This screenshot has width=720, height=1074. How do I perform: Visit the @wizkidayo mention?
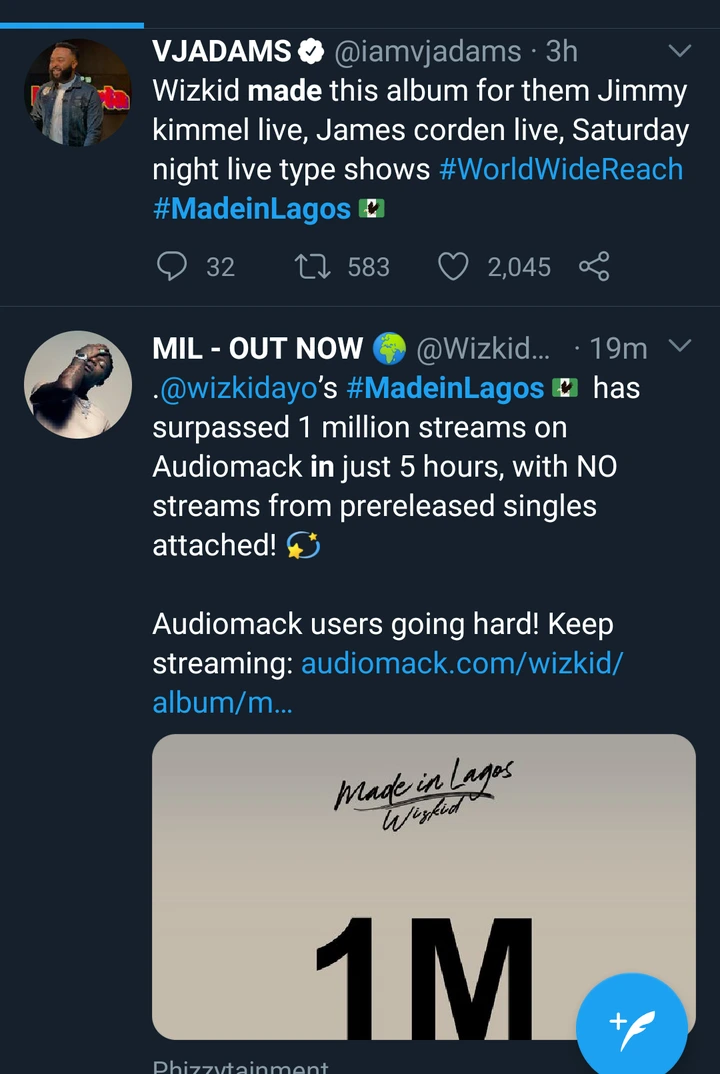click(x=239, y=388)
